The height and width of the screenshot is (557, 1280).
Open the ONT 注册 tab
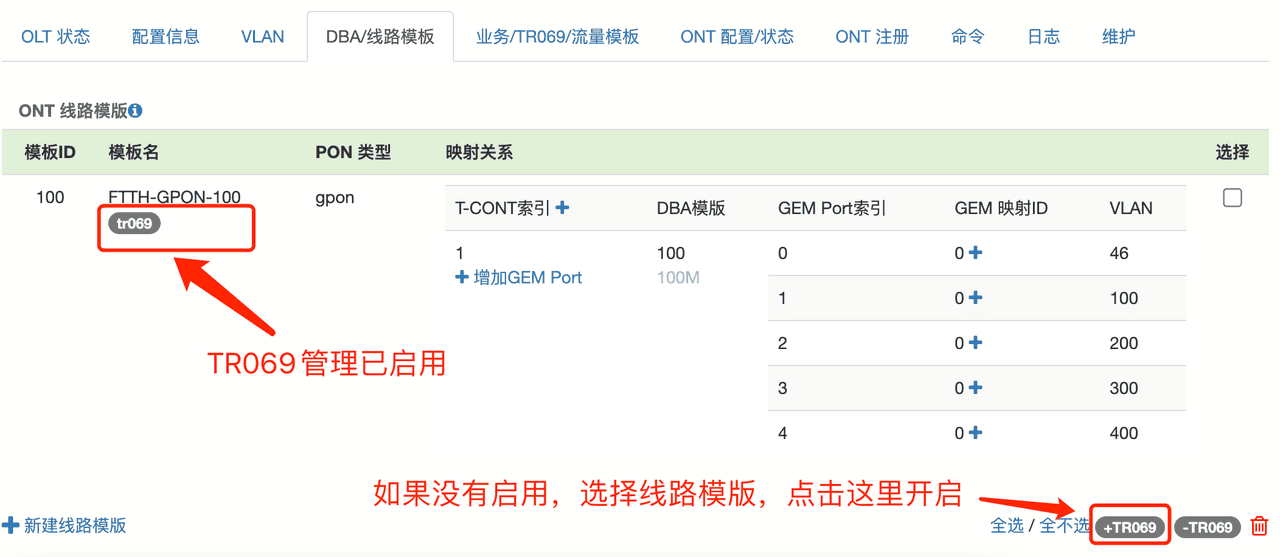click(872, 37)
